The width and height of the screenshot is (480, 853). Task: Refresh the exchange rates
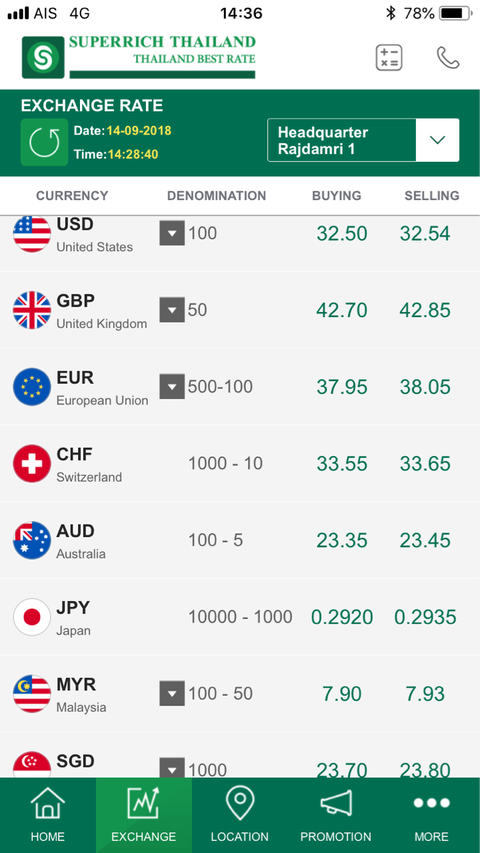(x=44, y=142)
